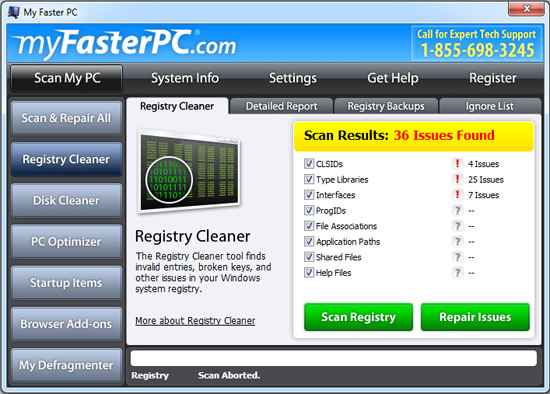Open Startup Items from the sidebar

click(66, 283)
